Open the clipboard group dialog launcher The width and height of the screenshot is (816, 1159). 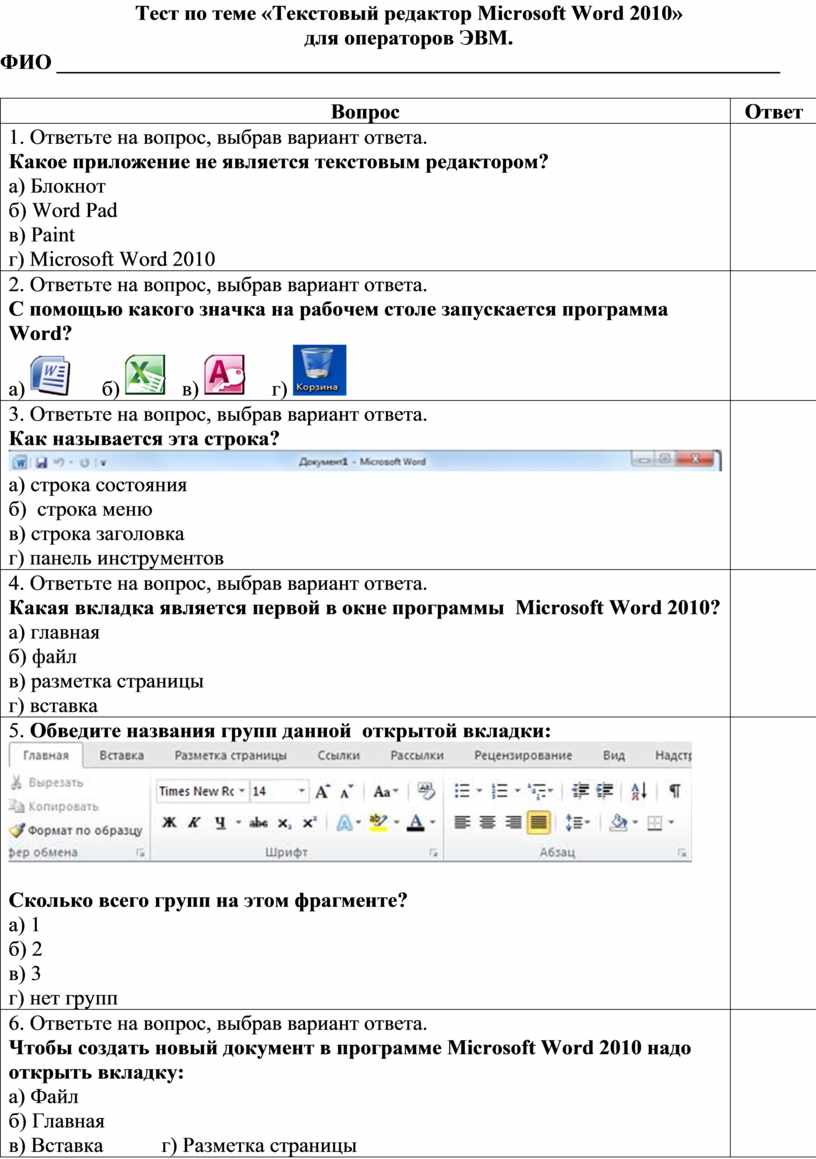coord(140,853)
